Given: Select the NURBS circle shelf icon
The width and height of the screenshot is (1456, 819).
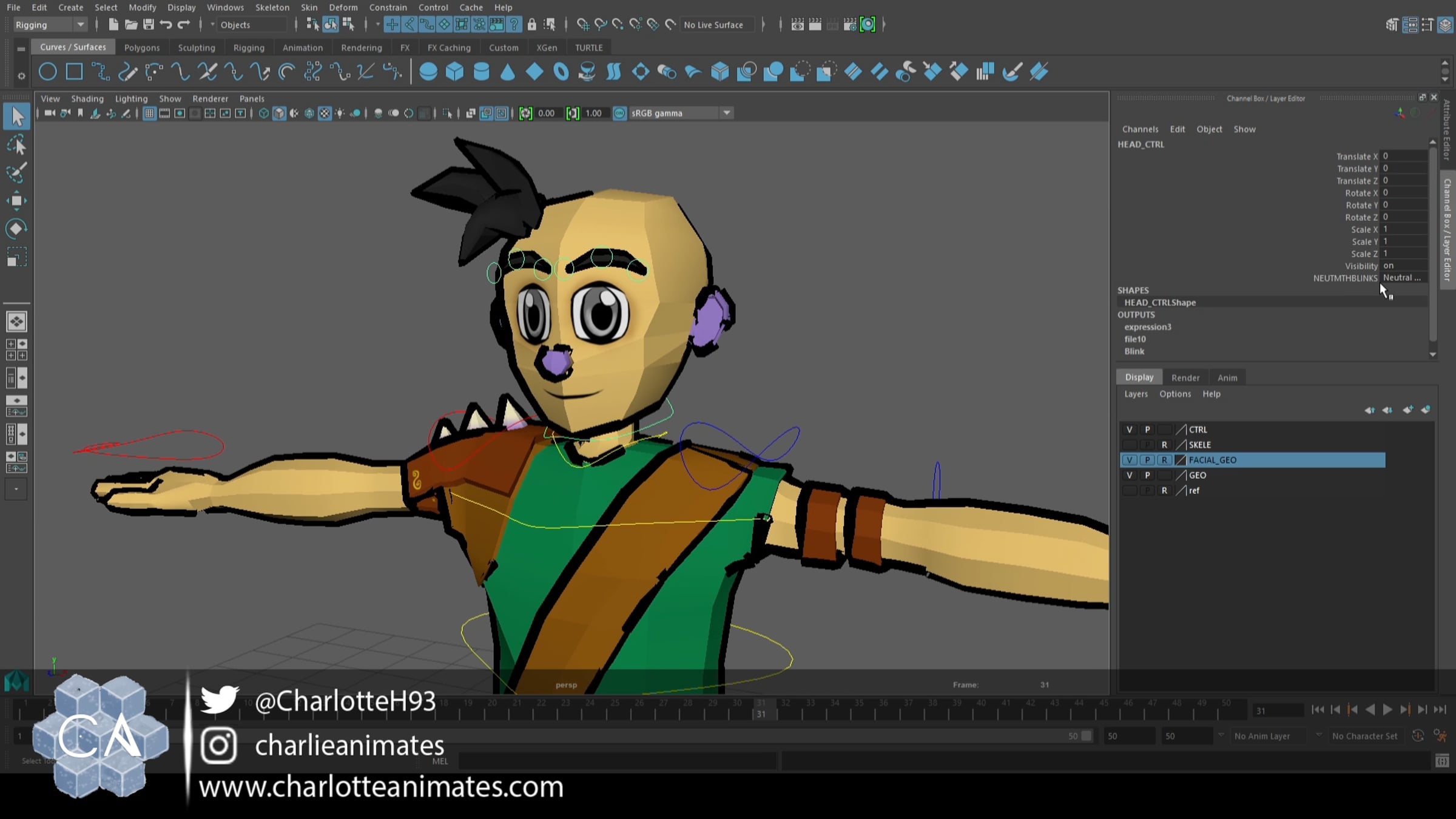Looking at the screenshot, I should pyautogui.click(x=47, y=72).
